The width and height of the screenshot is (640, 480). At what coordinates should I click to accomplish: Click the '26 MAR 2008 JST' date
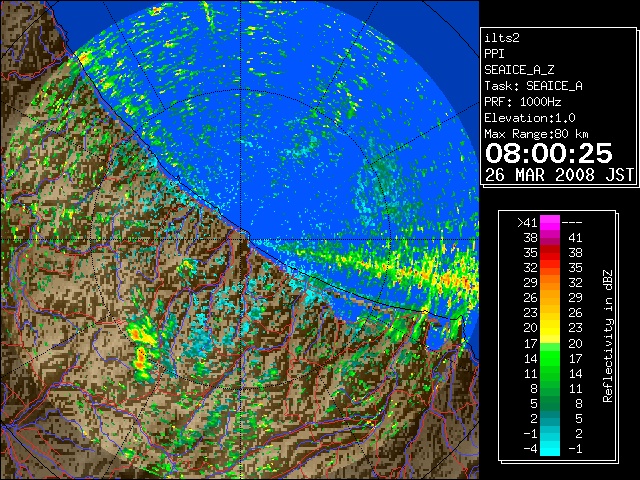[x=559, y=175]
